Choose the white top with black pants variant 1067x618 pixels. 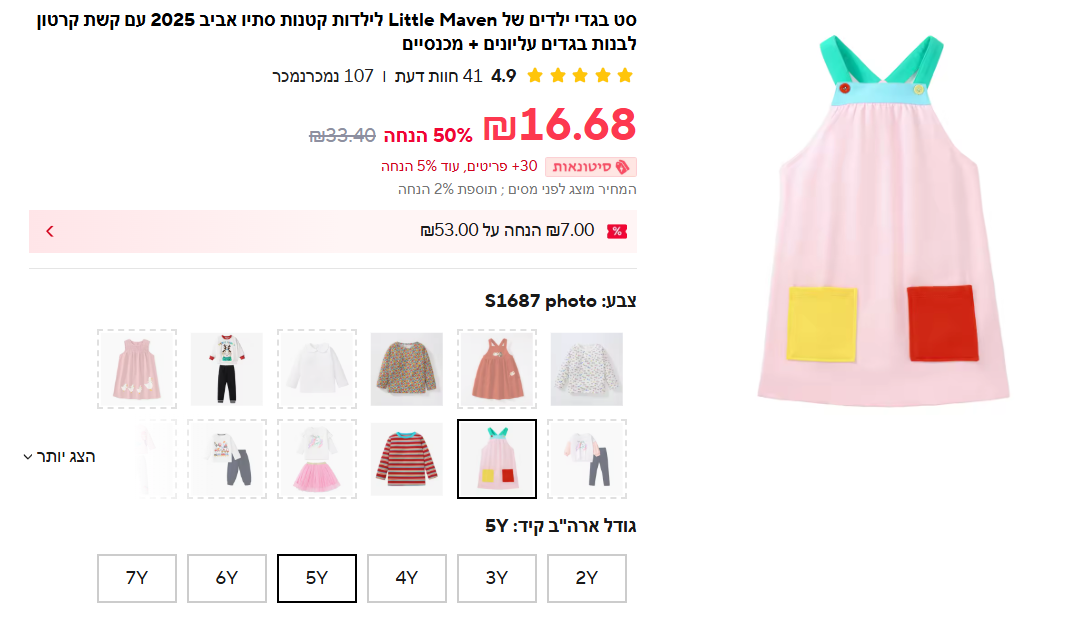point(227,369)
